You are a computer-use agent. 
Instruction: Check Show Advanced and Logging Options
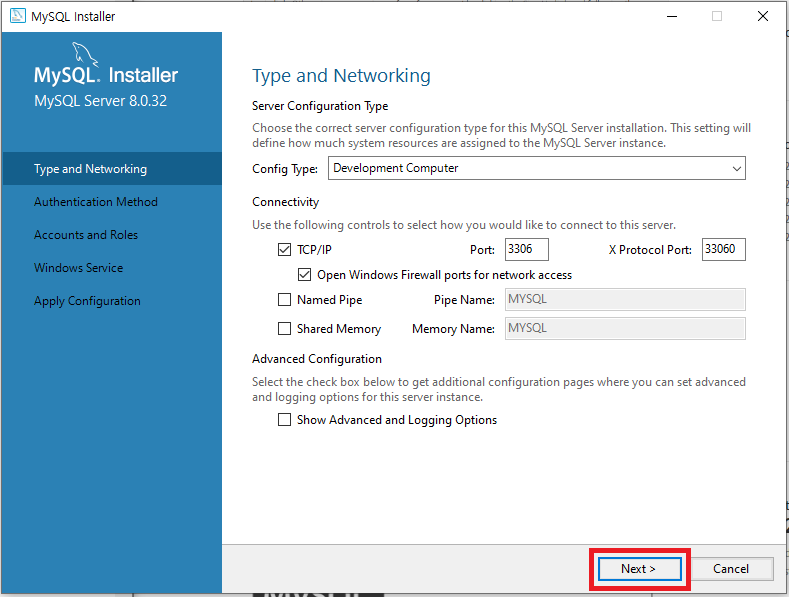(x=284, y=419)
